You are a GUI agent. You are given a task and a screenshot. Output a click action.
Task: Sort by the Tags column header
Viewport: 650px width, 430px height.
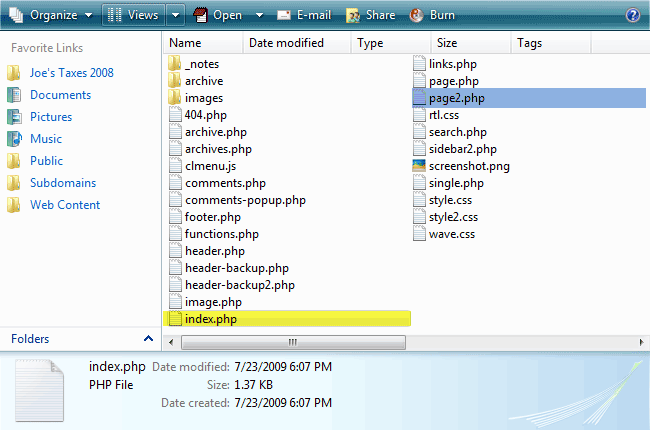point(551,43)
